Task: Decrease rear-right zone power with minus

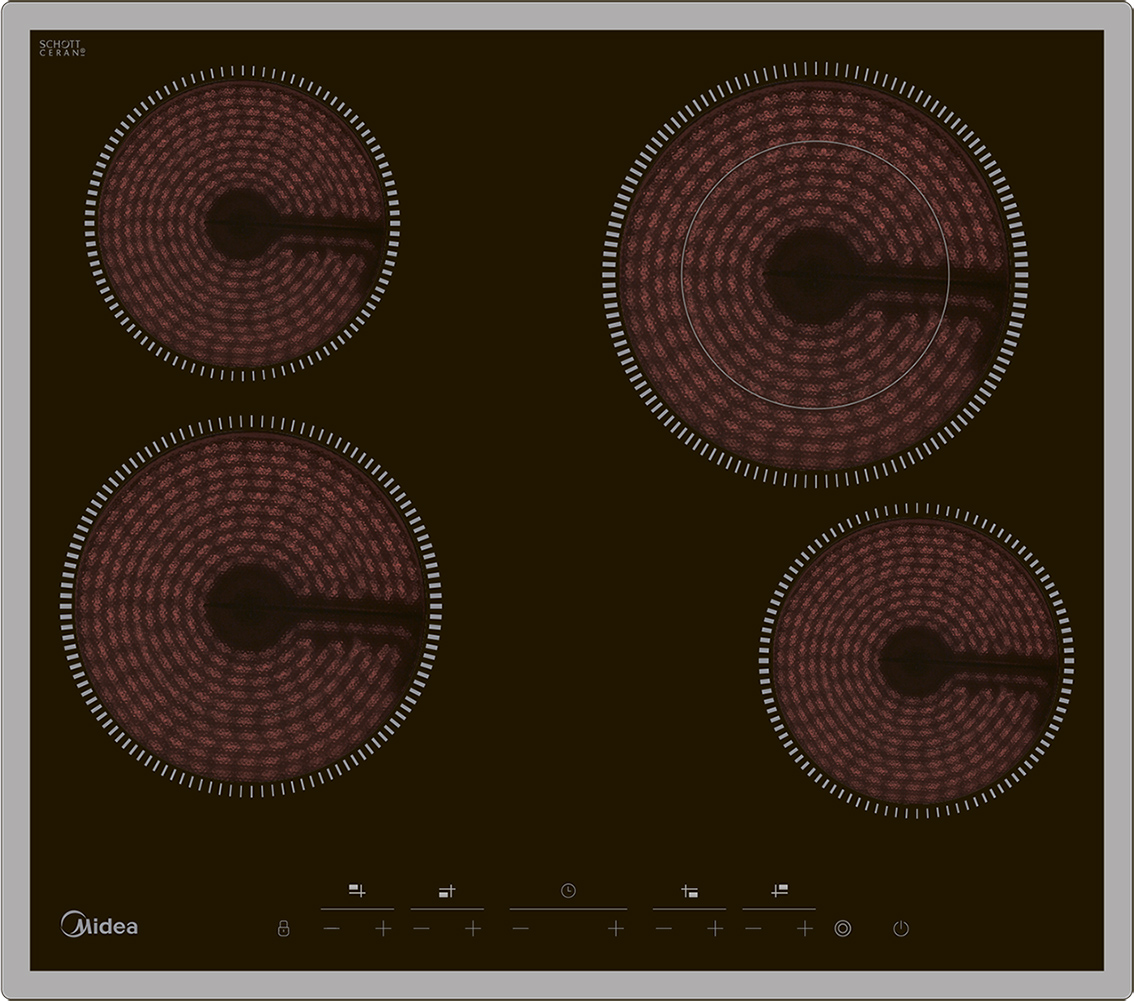Action: 753,928
